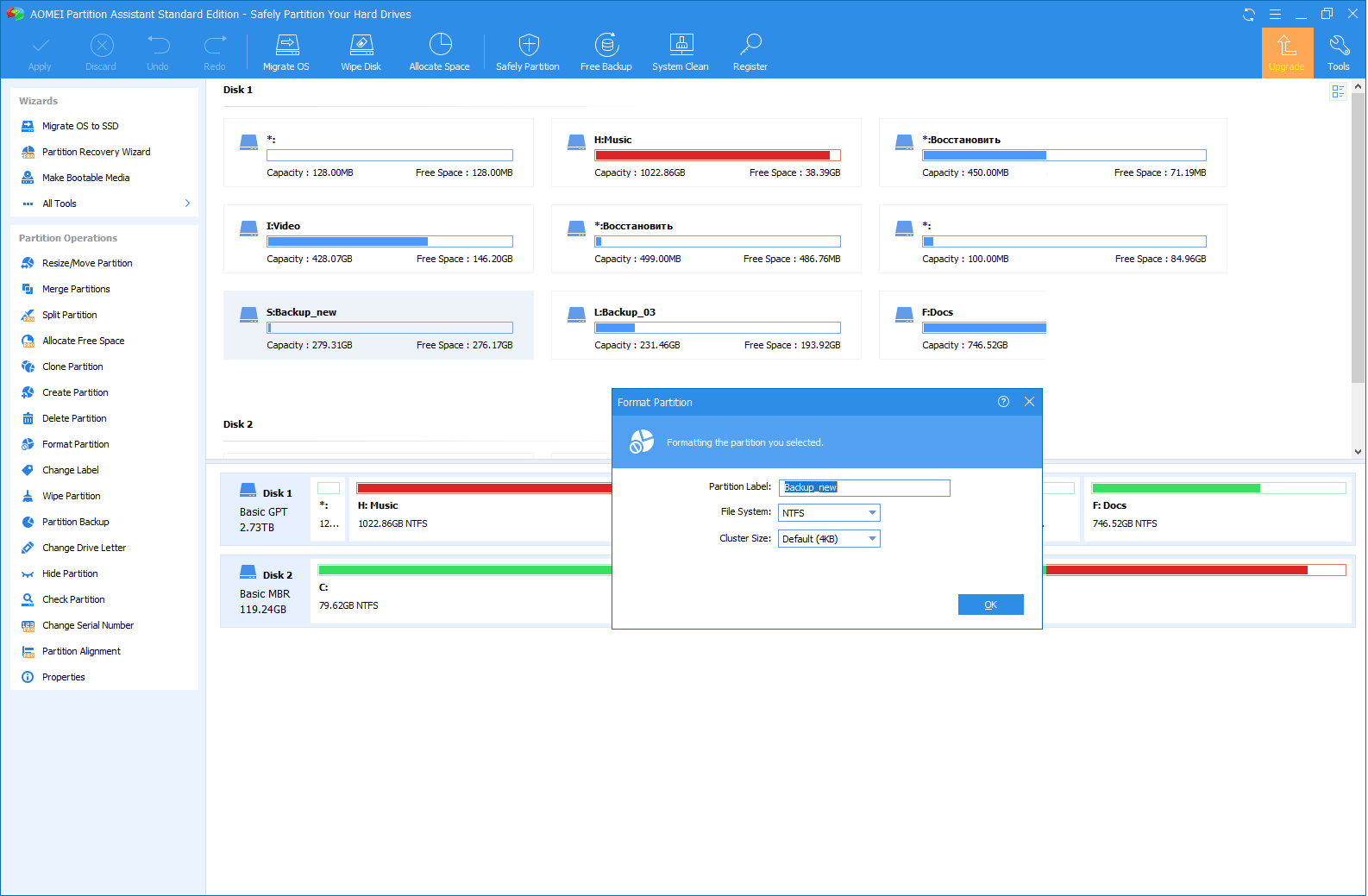
Task: Expand the All Tools wizard entry
Action: (x=104, y=204)
